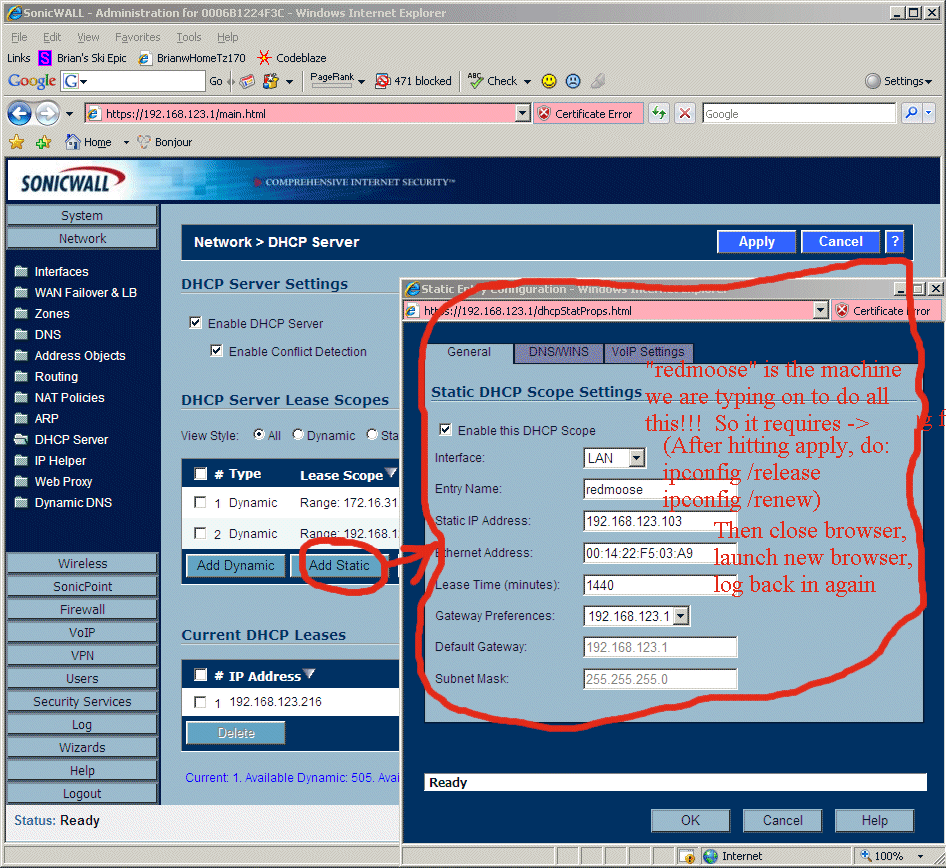The width and height of the screenshot is (946, 868).
Task: Click the Add Dynamic button
Action: [x=235, y=565]
